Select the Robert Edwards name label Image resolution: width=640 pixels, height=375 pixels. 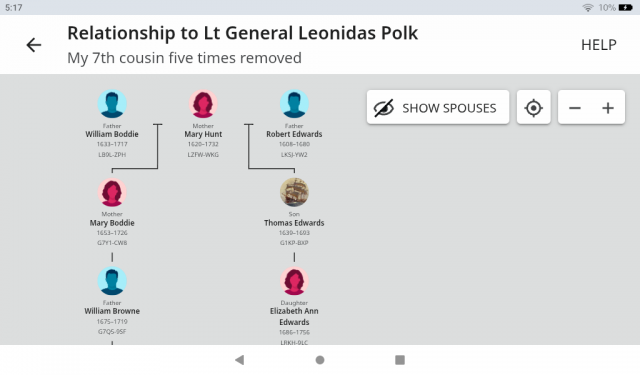[294, 134]
